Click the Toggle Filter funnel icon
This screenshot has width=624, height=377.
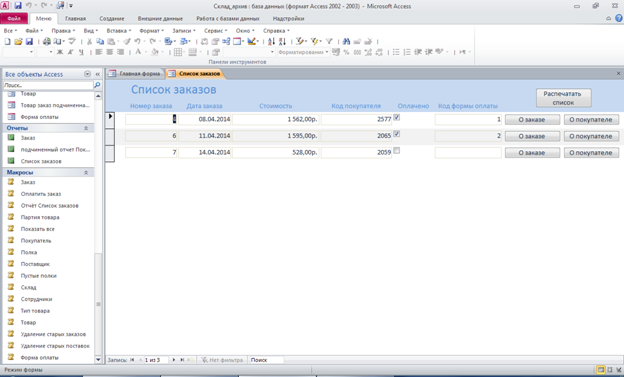(x=329, y=41)
